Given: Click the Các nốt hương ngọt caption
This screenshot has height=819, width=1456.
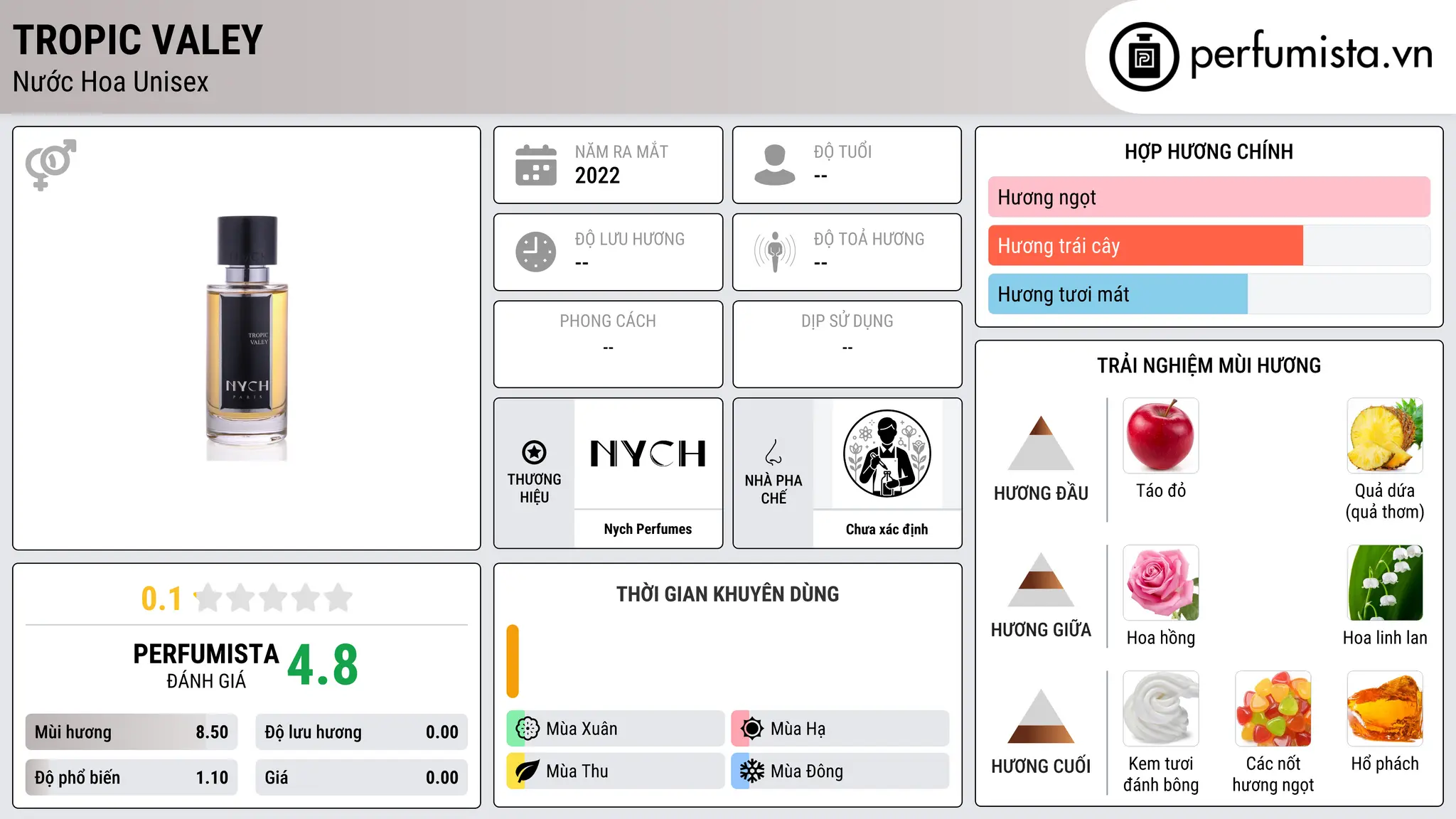Looking at the screenshot, I should click(1273, 774).
